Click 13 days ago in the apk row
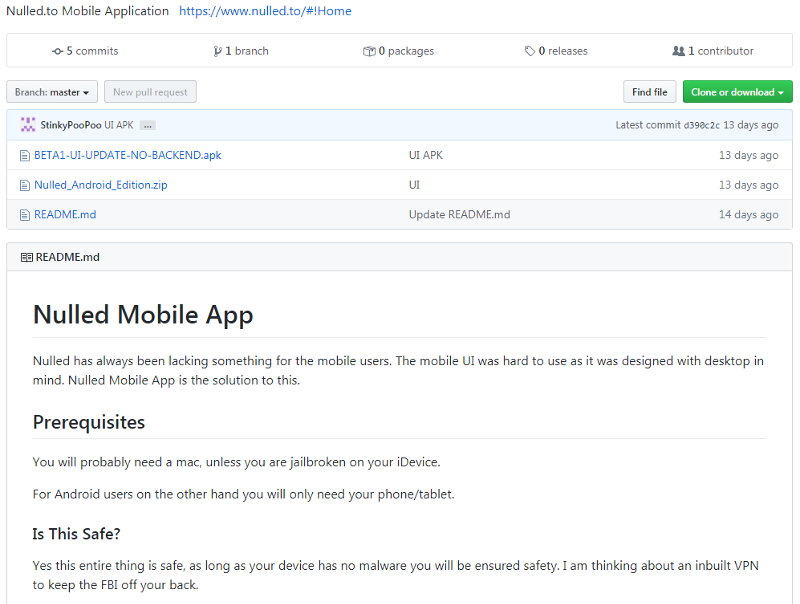800x604 pixels. (x=748, y=155)
